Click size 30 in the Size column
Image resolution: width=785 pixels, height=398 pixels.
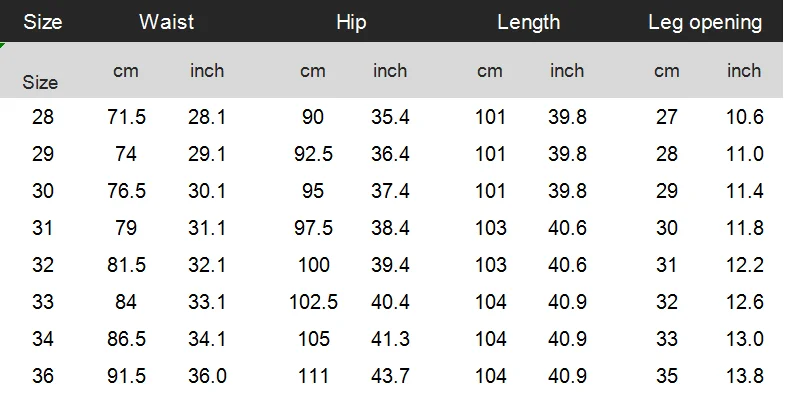(x=43, y=191)
